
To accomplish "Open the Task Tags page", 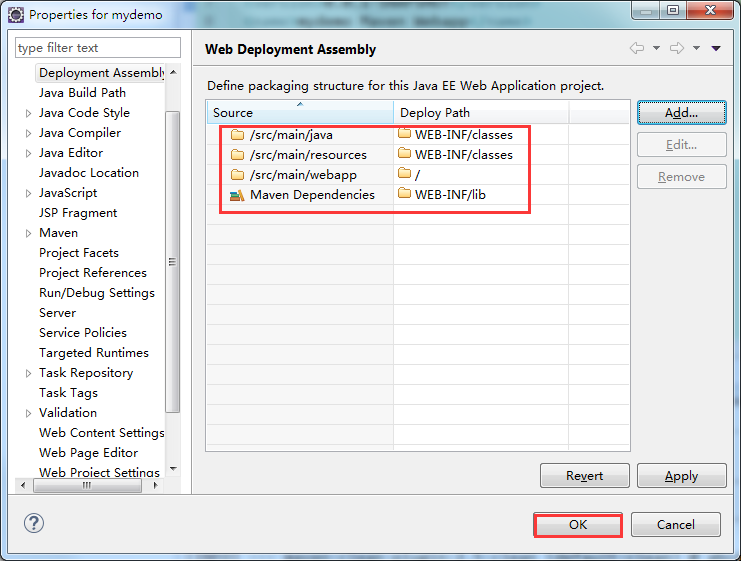I will pos(68,393).
